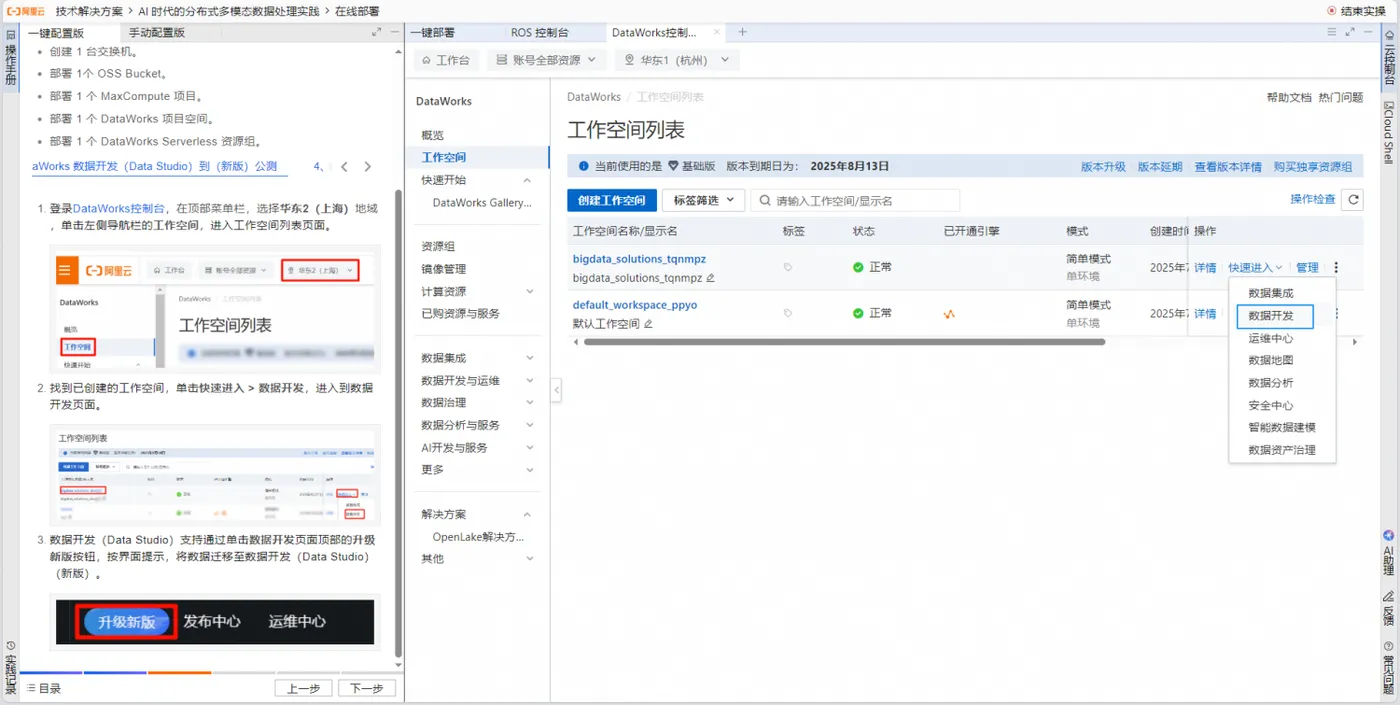This screenshot has height=705, width=1400.
Task: Add a new console tab with plus
Action: (742, 32)
